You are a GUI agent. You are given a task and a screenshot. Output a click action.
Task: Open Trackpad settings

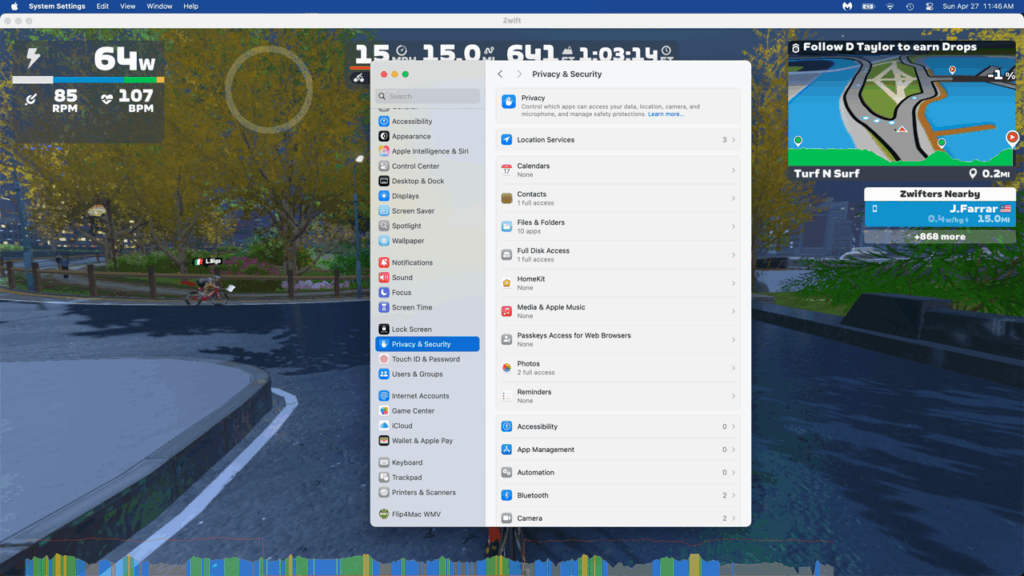pos(428,478)
